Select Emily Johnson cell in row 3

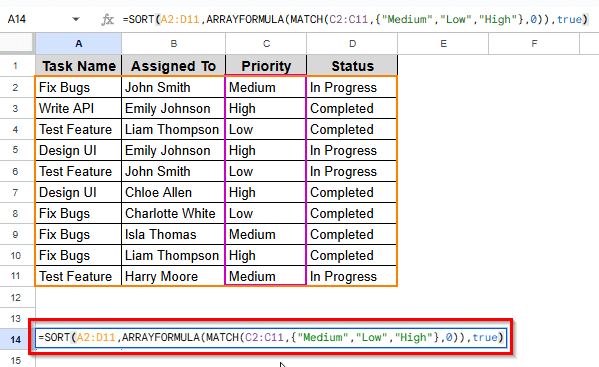[x=173, y=108]
